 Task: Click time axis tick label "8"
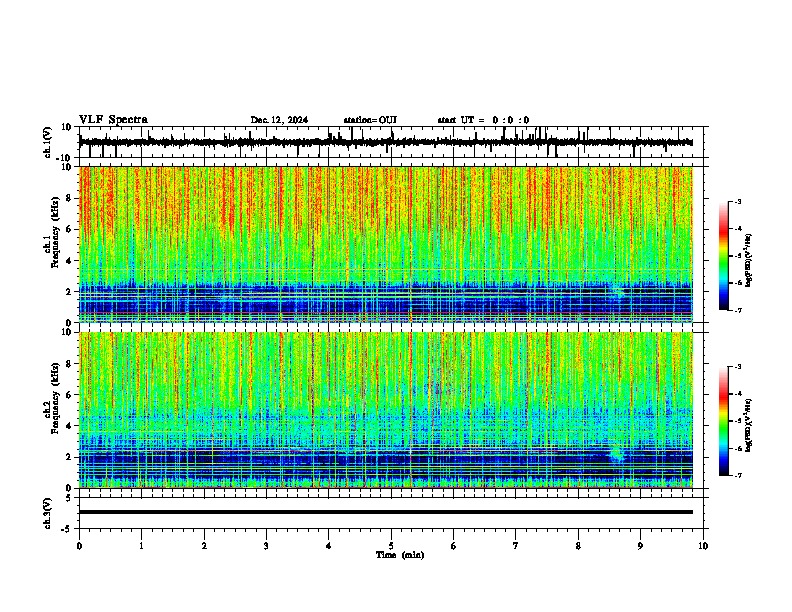578,546
